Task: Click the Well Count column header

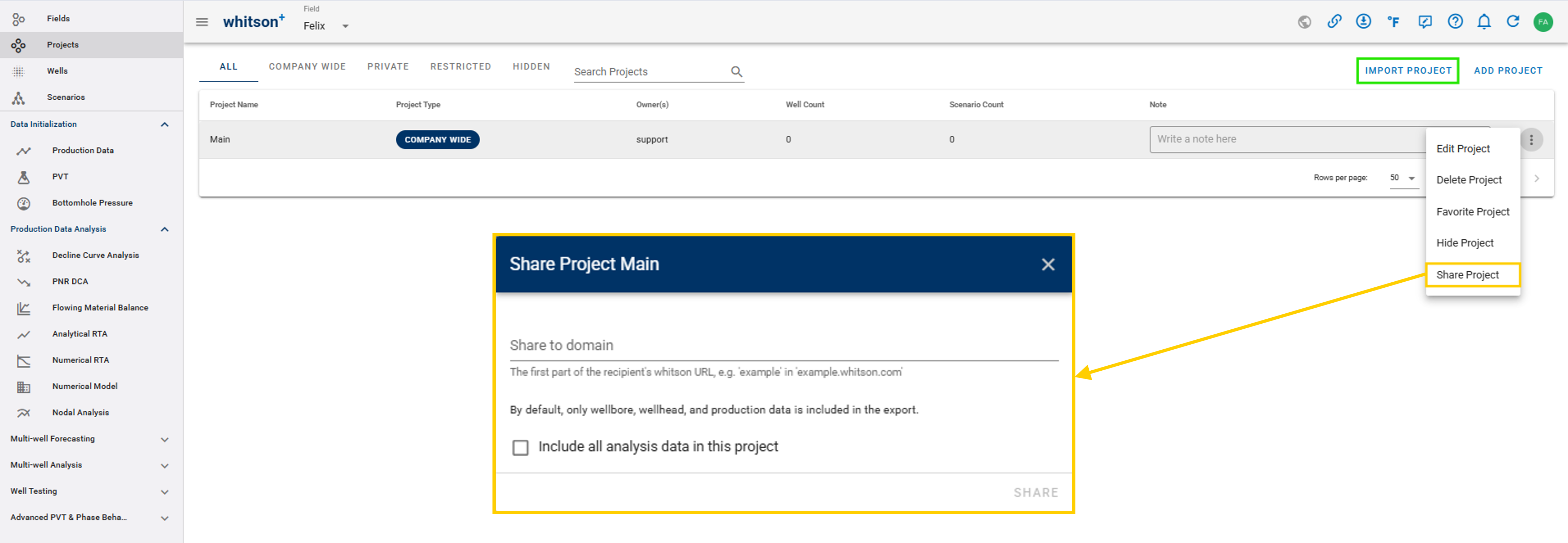Action: [x=805, y=105]
